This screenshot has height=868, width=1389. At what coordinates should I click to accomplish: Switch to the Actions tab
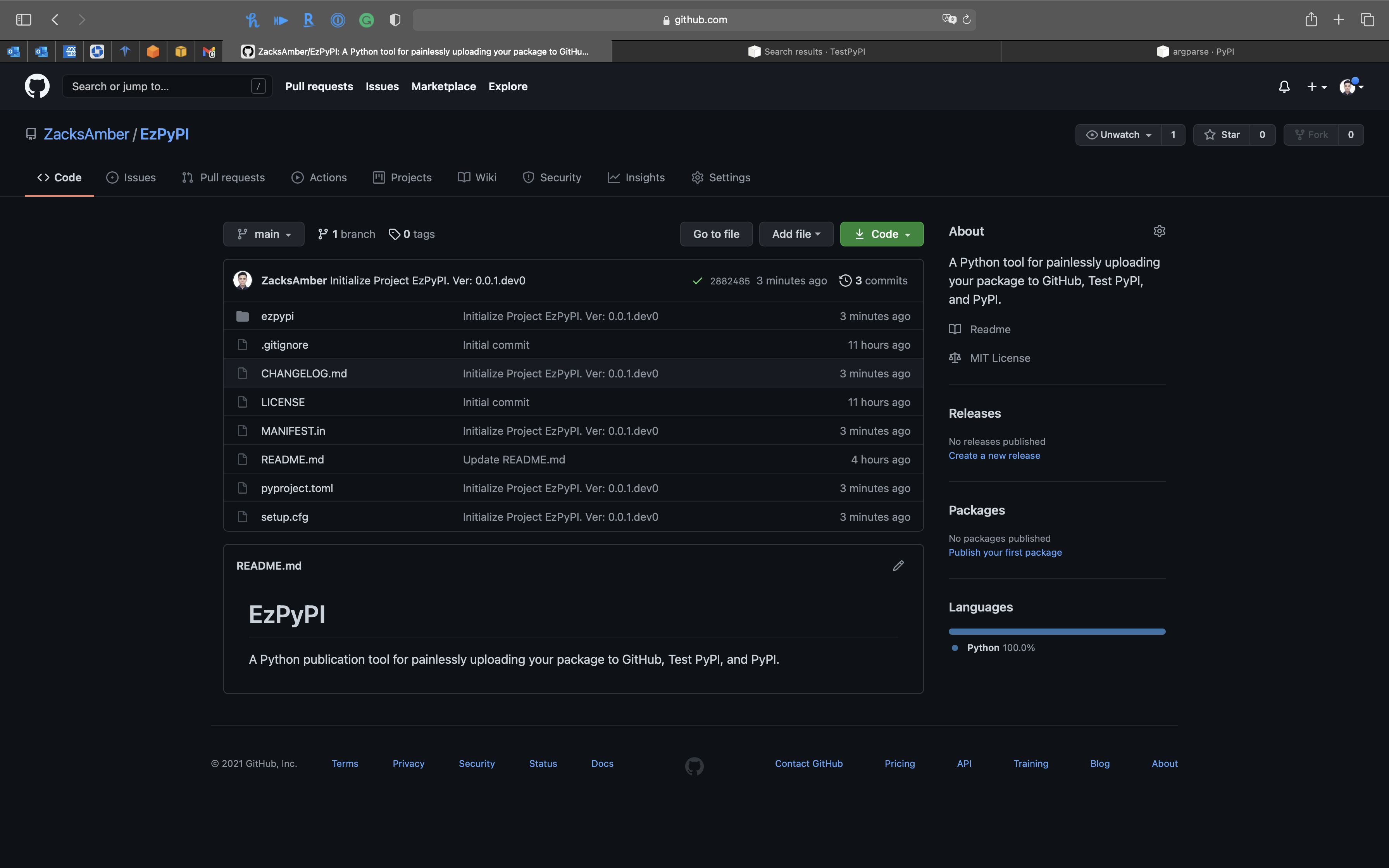click(319, 178)
